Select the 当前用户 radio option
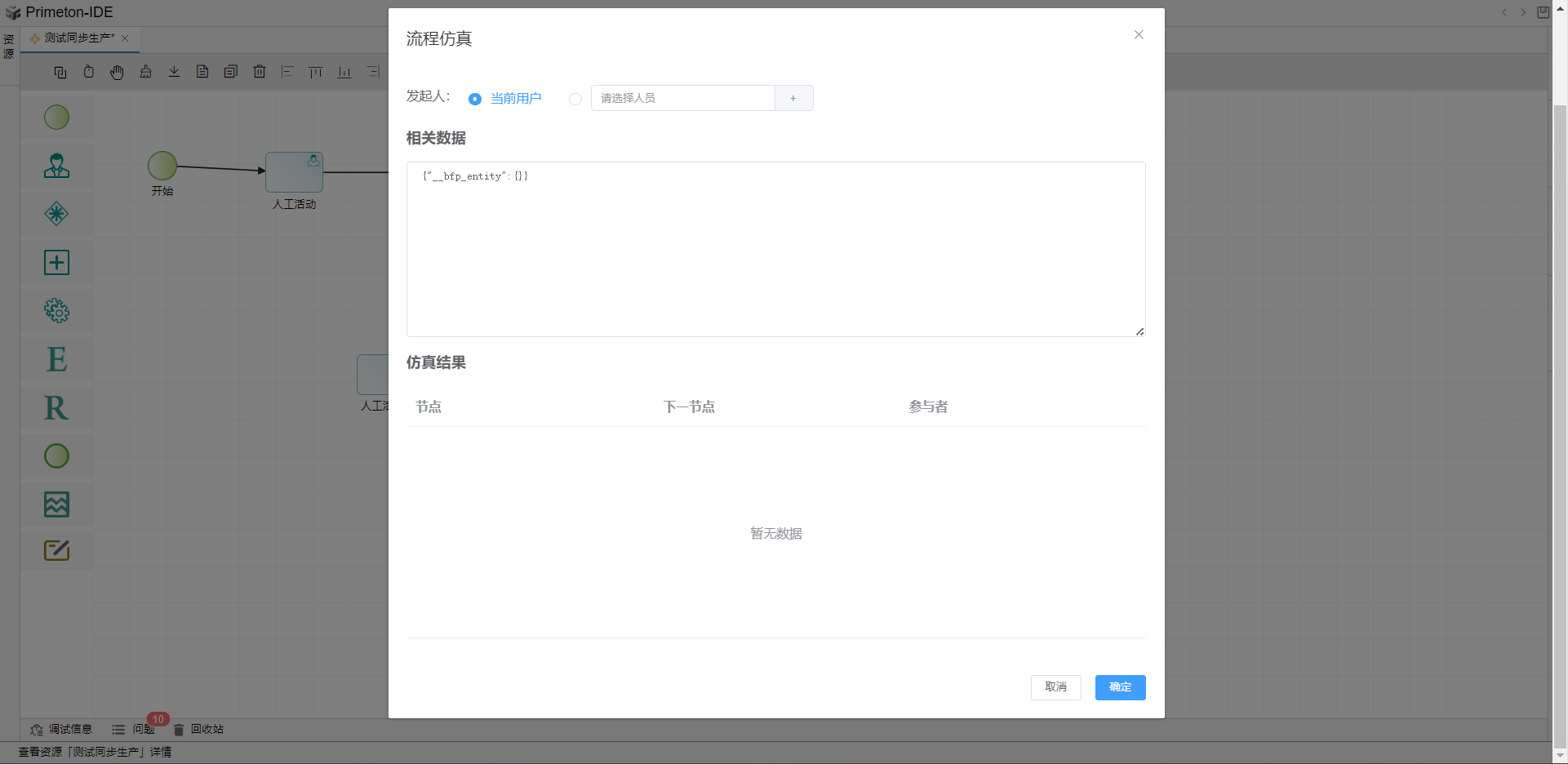Image resolution: width=1568 pixels, height=764 pixels. point(475,99)
